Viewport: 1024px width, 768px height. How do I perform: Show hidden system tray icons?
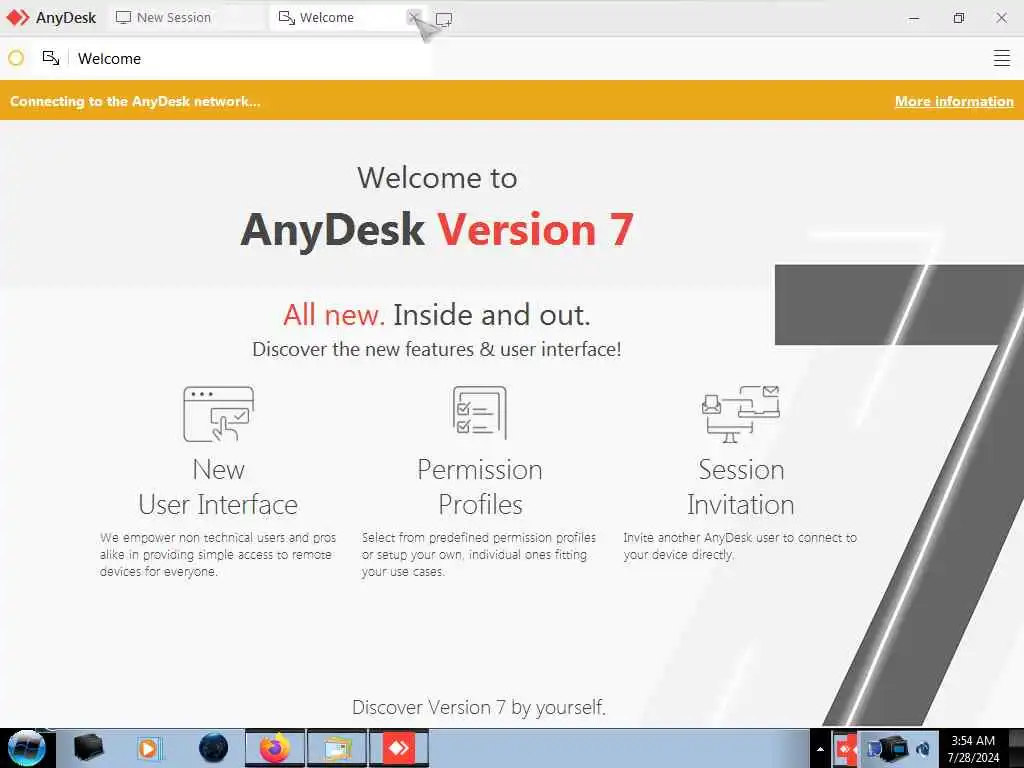click(820, 749)
